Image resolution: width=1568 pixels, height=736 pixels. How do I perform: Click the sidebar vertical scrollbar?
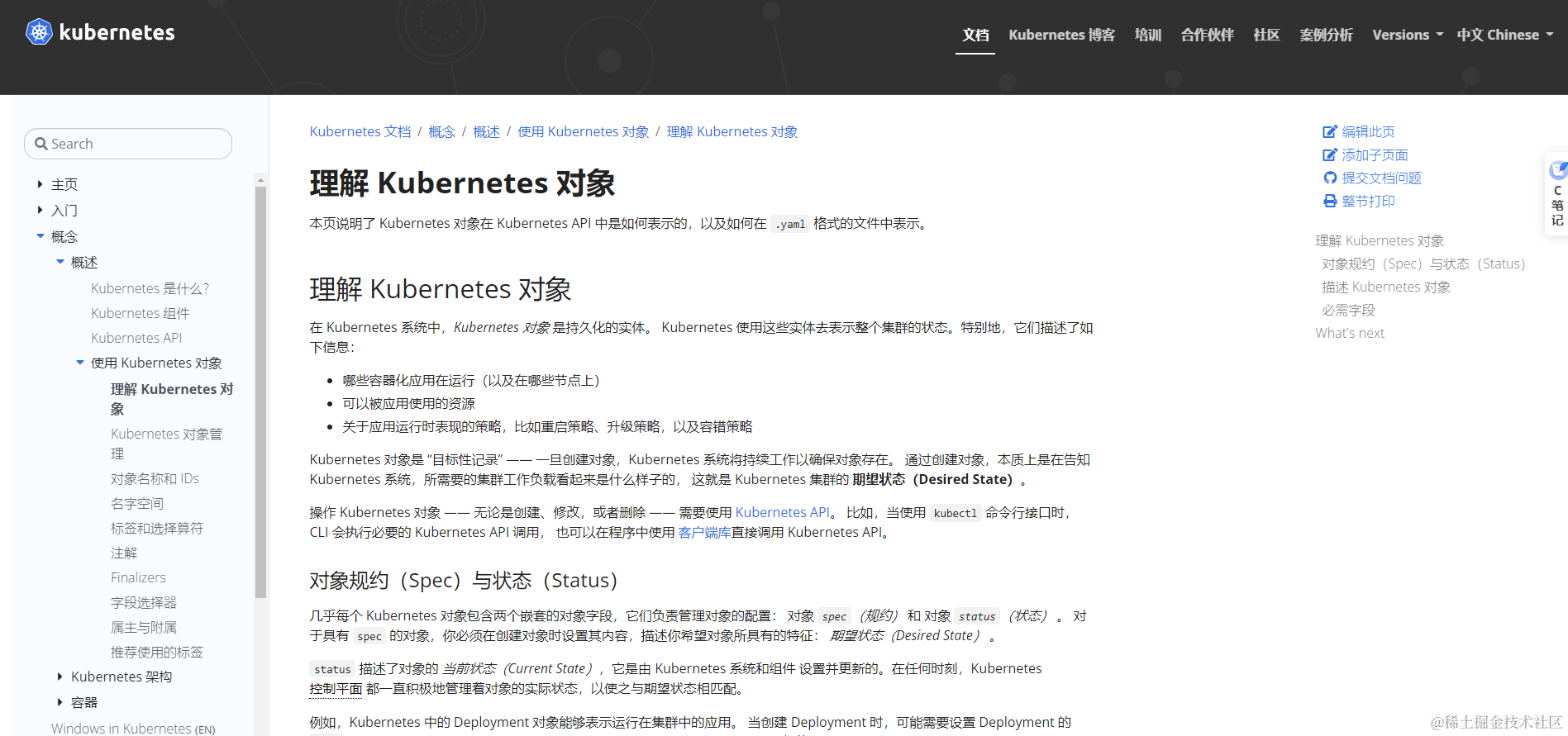[260, 392]
